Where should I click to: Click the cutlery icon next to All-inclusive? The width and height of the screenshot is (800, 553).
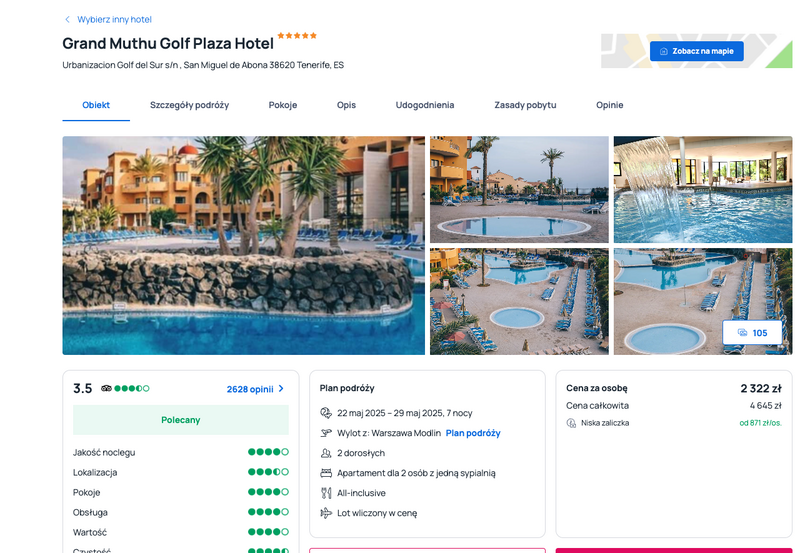click(326, 493)
